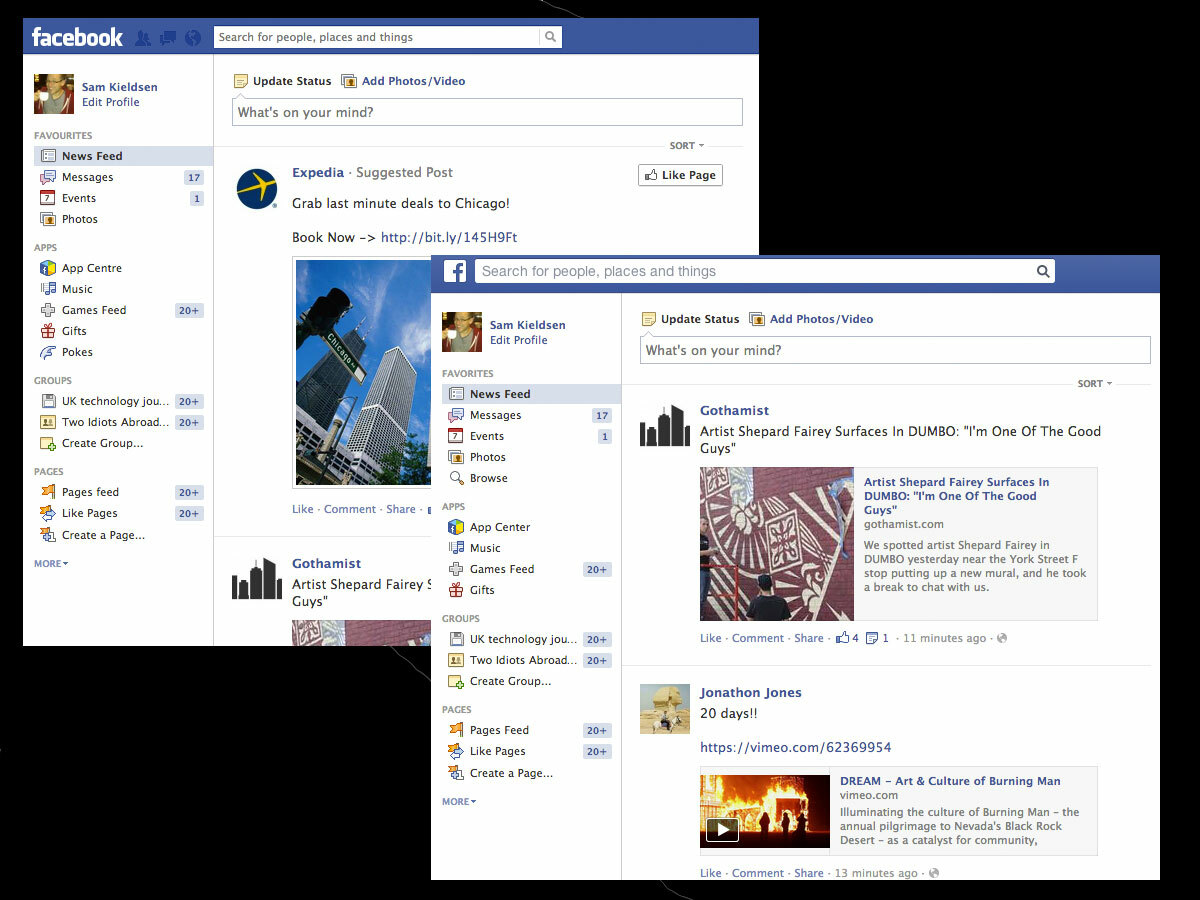Open Pages feed icon in back window sidebar
Screen dimensions: 1200x900
pyautogui.click(x=48, y=492)
